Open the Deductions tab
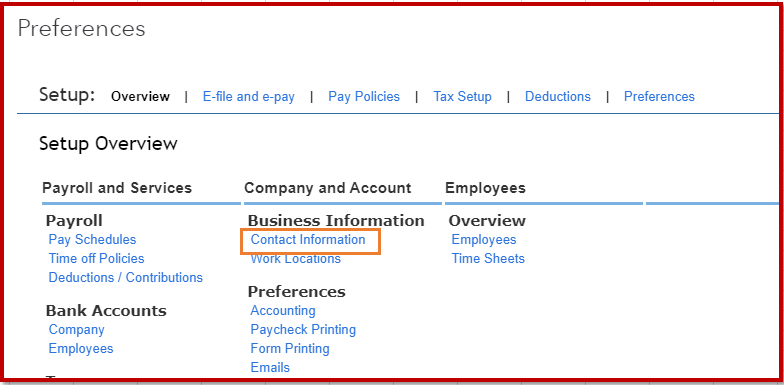 (x=558, y=96)
